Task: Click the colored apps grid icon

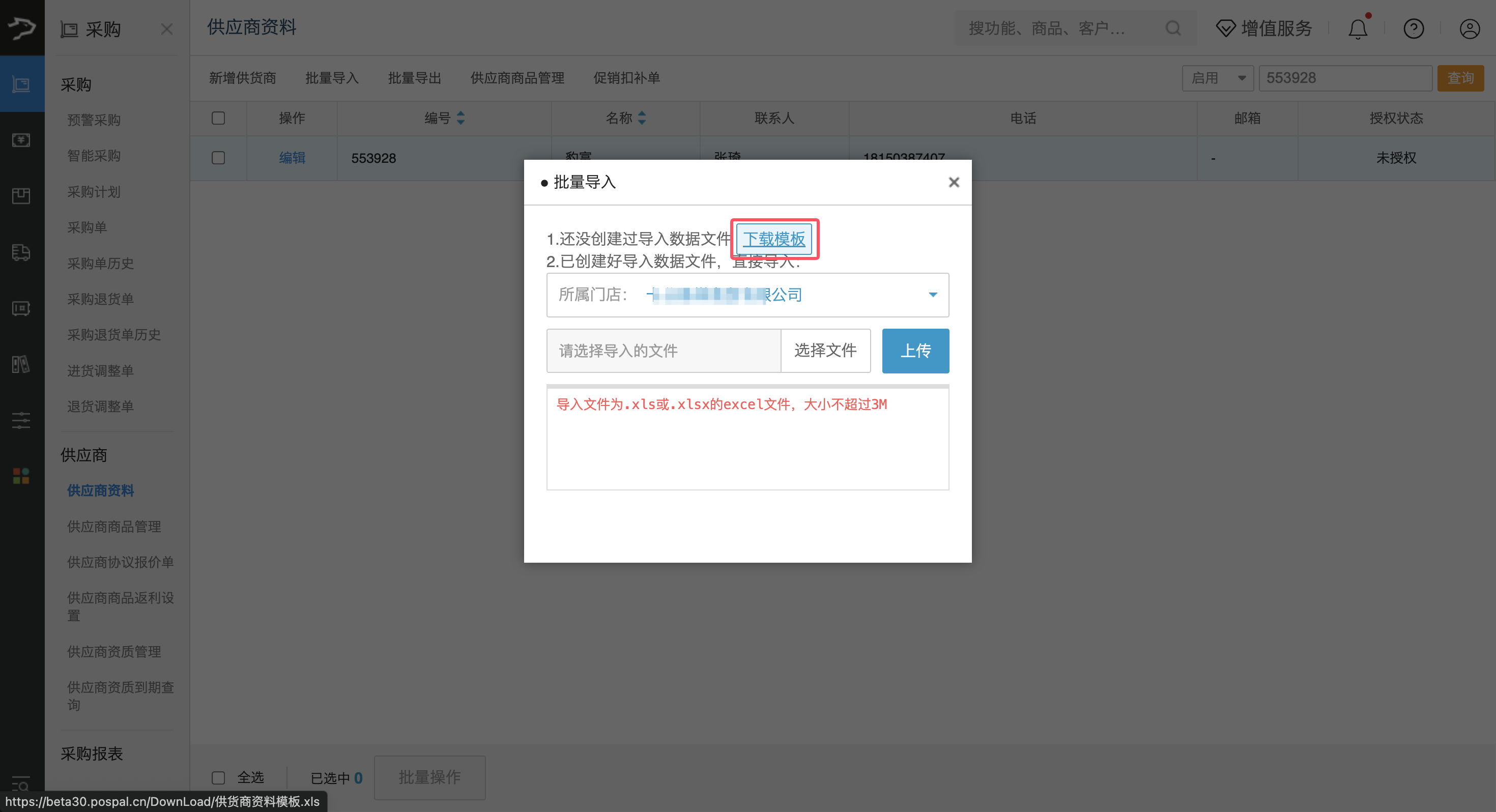Action: 21,475
